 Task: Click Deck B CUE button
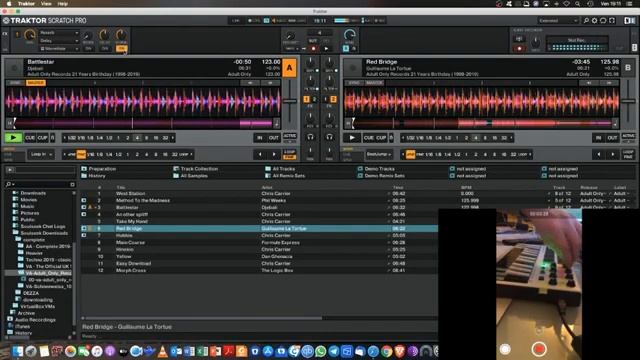pyautogui.click(x=369, y=138)
